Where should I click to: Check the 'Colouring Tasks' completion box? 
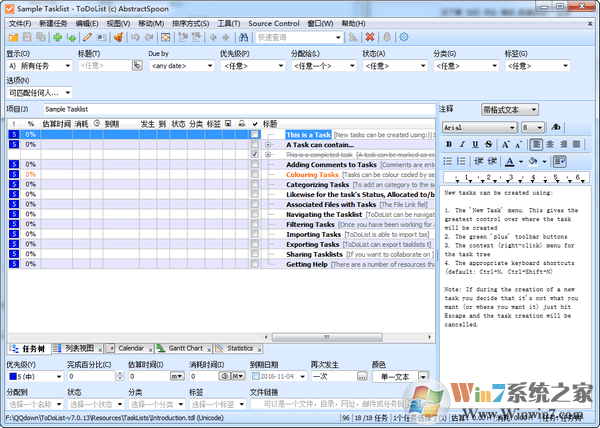(x=254, y=175)
